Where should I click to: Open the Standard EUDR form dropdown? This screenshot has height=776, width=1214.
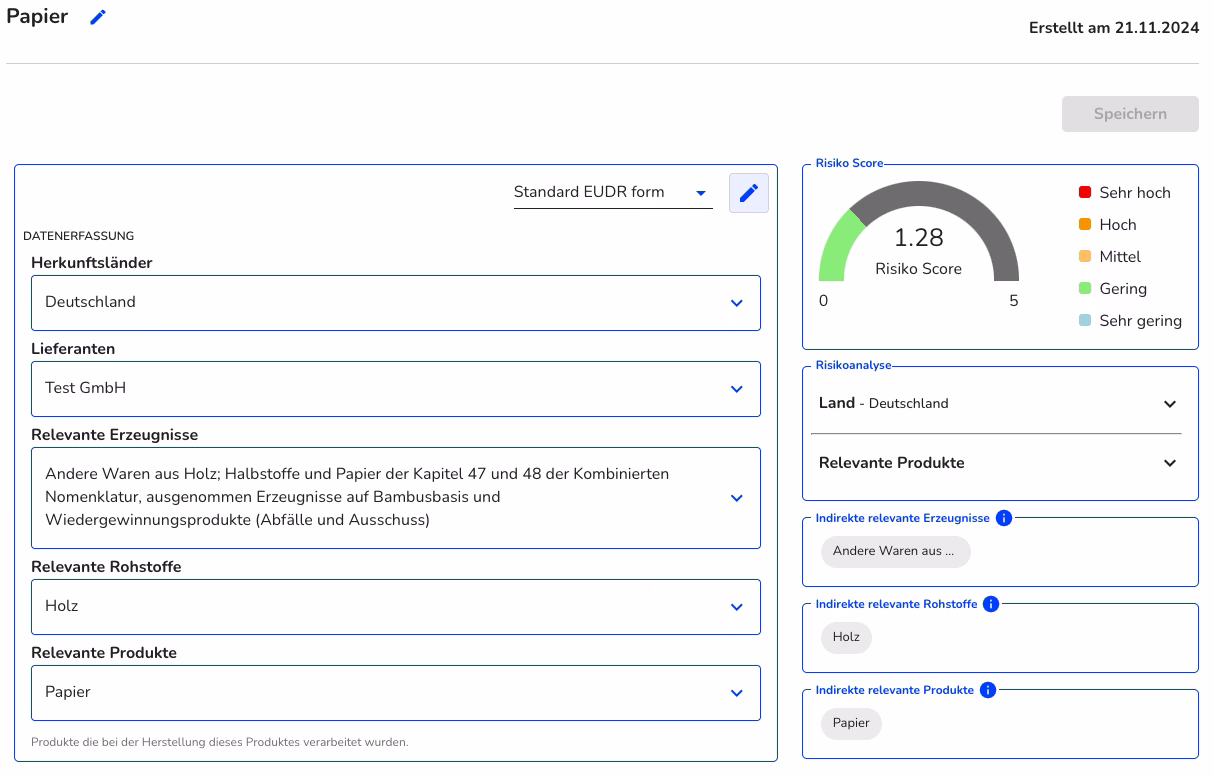pyautogui.click(x=612, y=193)
